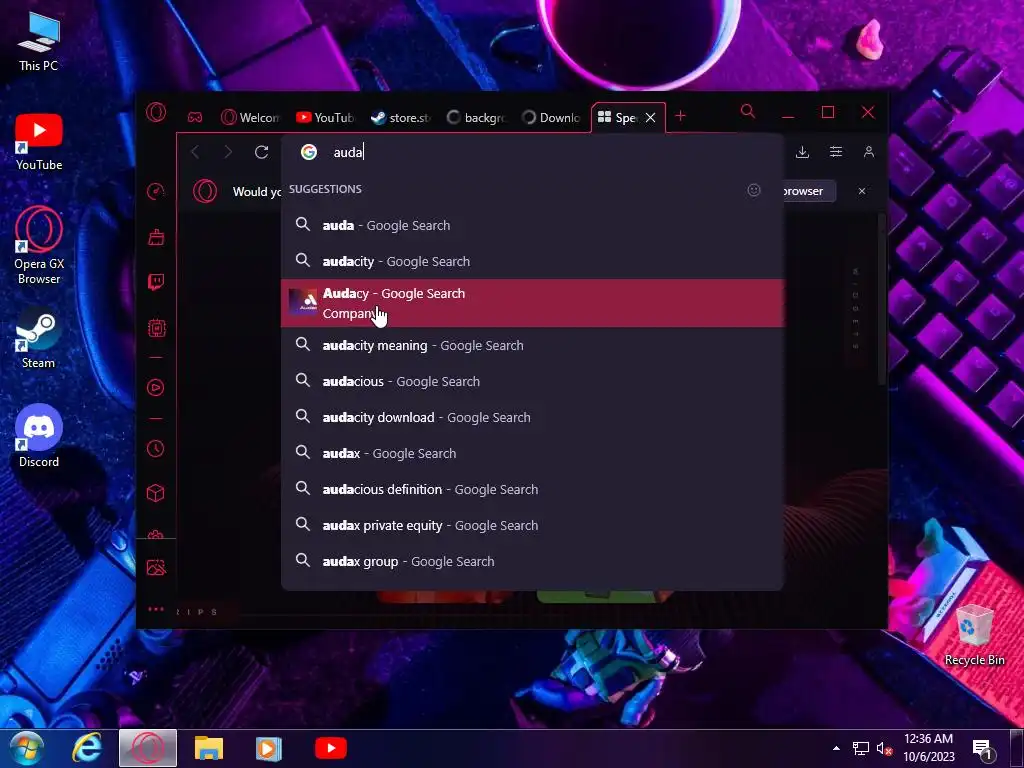1024x768 pixels.
Task: Open File Explorer from taskbar
Action: click(x=209, y=748)
